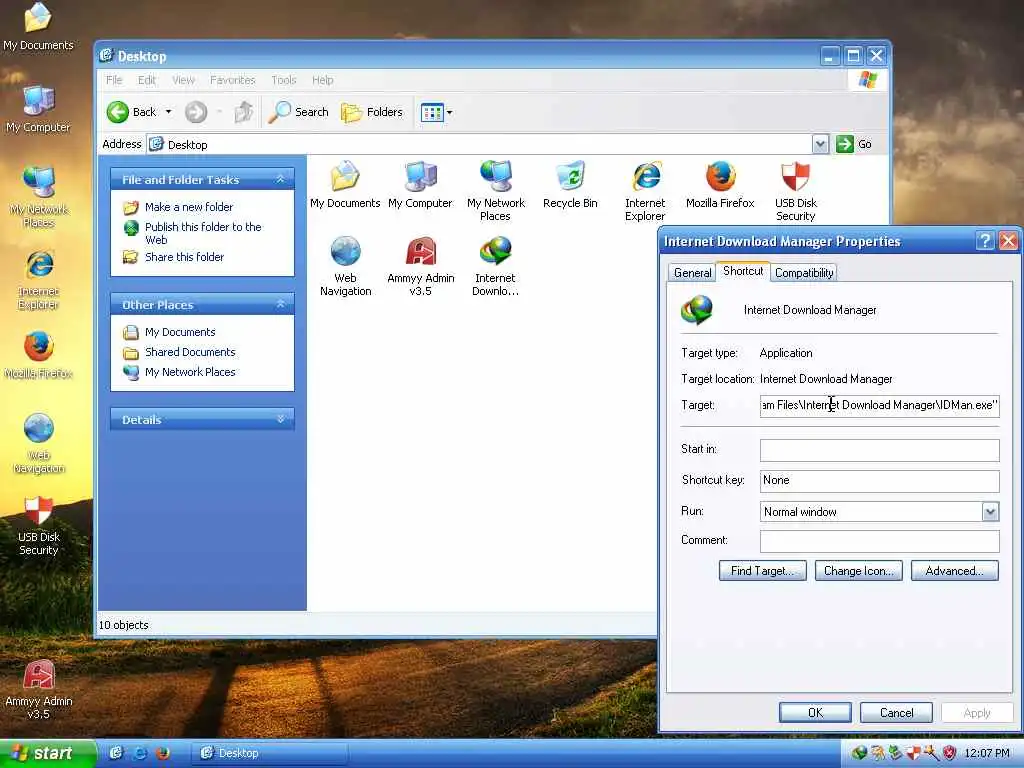Open the Favorites menu
This screenshot has width=1024, height=768.
coord(232,80)
